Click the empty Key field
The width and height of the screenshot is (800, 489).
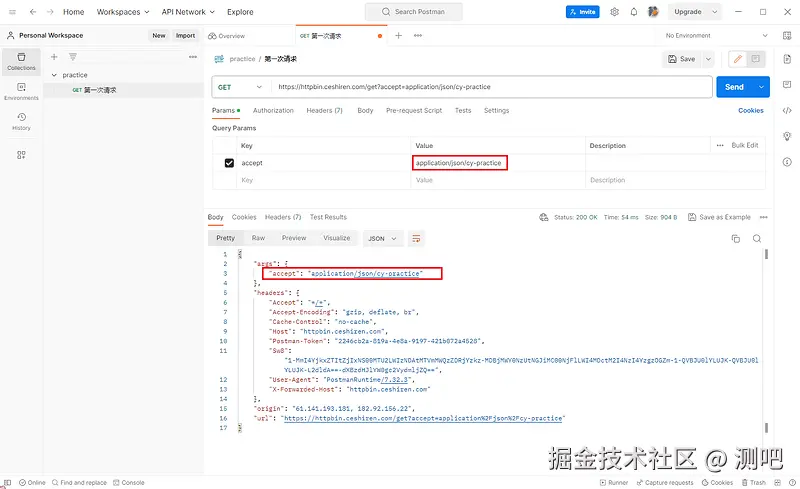click(323, 180)
